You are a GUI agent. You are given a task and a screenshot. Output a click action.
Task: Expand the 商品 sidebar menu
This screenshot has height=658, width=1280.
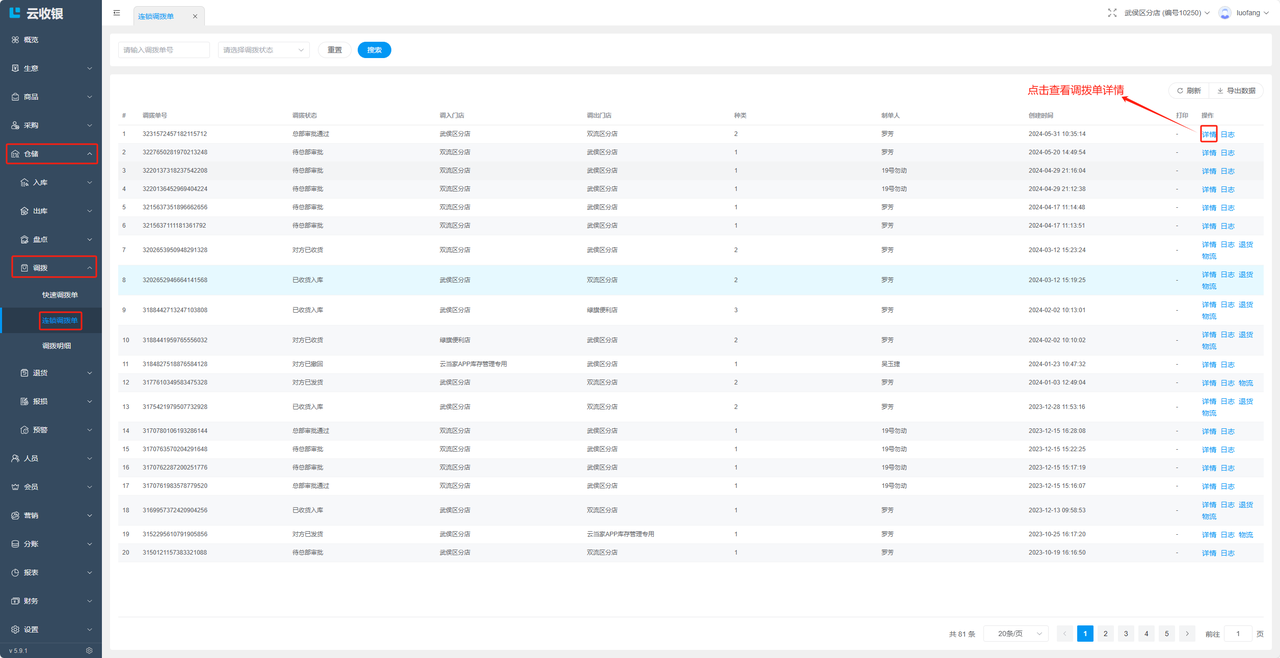point(52,97)
